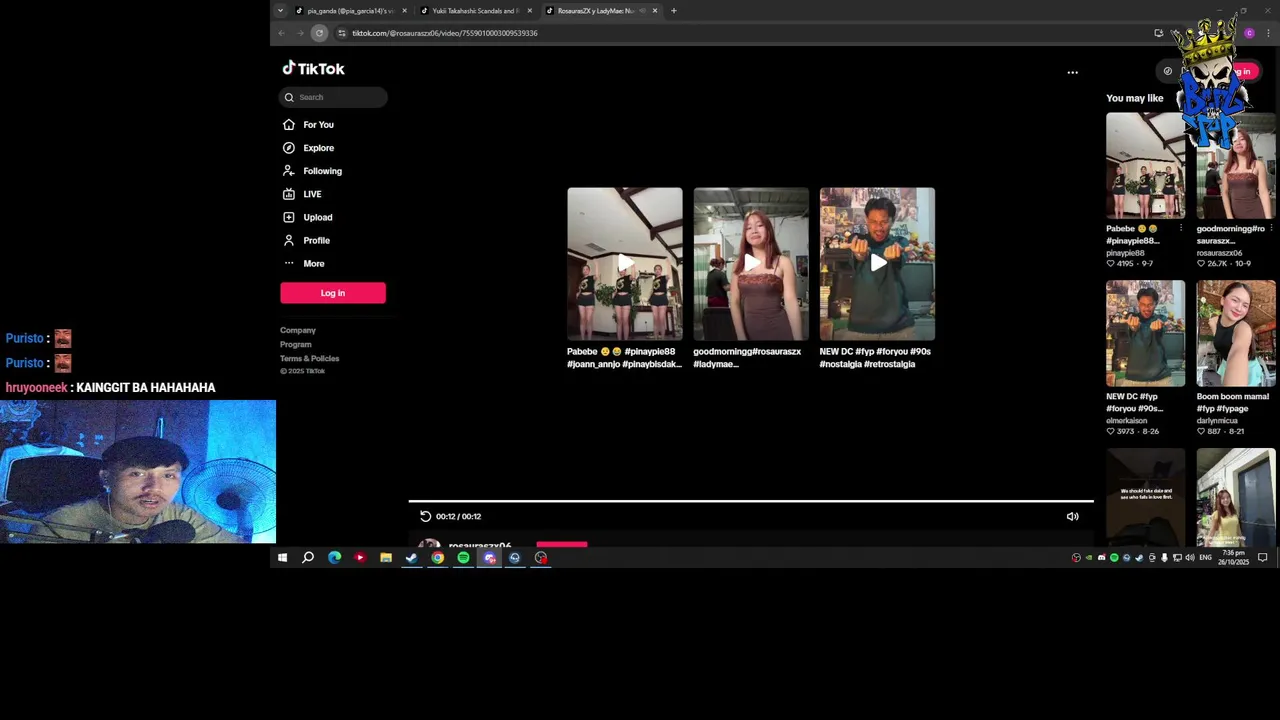Click the TikTok URL in the address bar
The width and height of the screenshot is (1280, 720).
445,33
